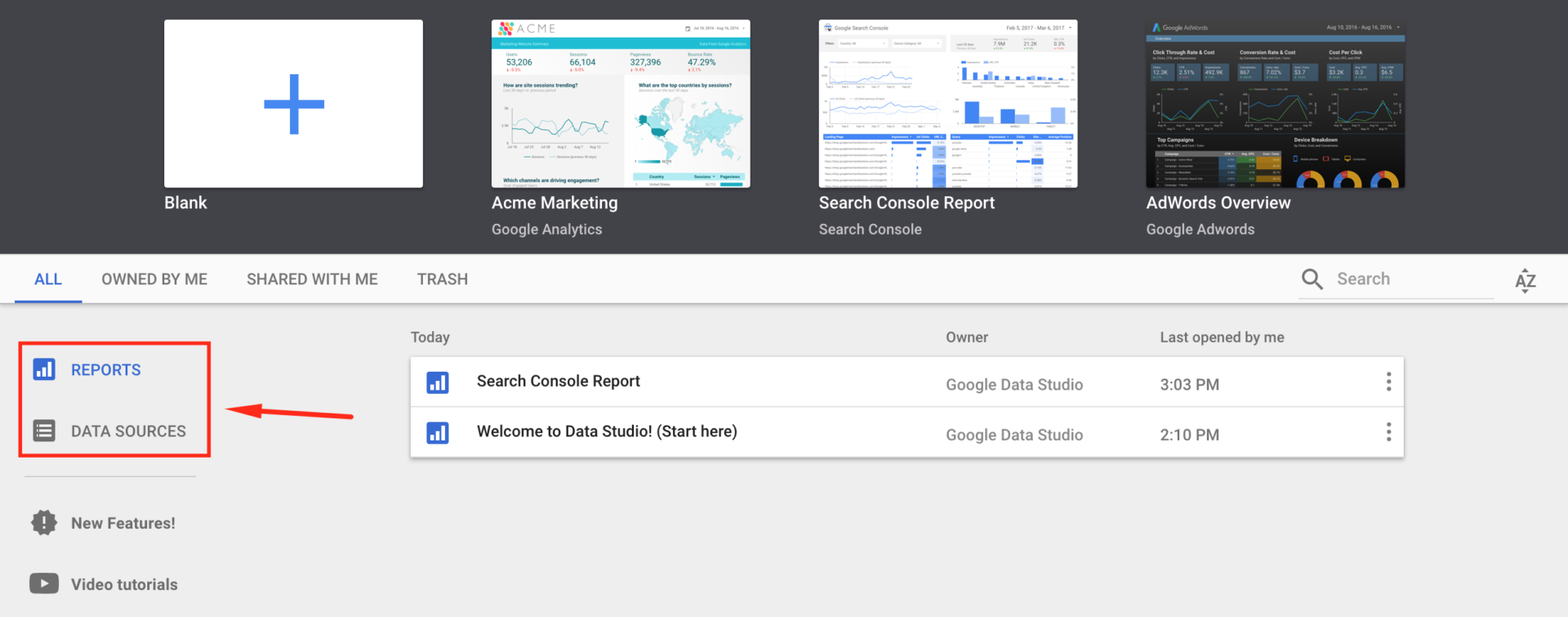This screenshot has width=1568, height=617.
Task: Click the Blank template label
Action: [185, 203]
